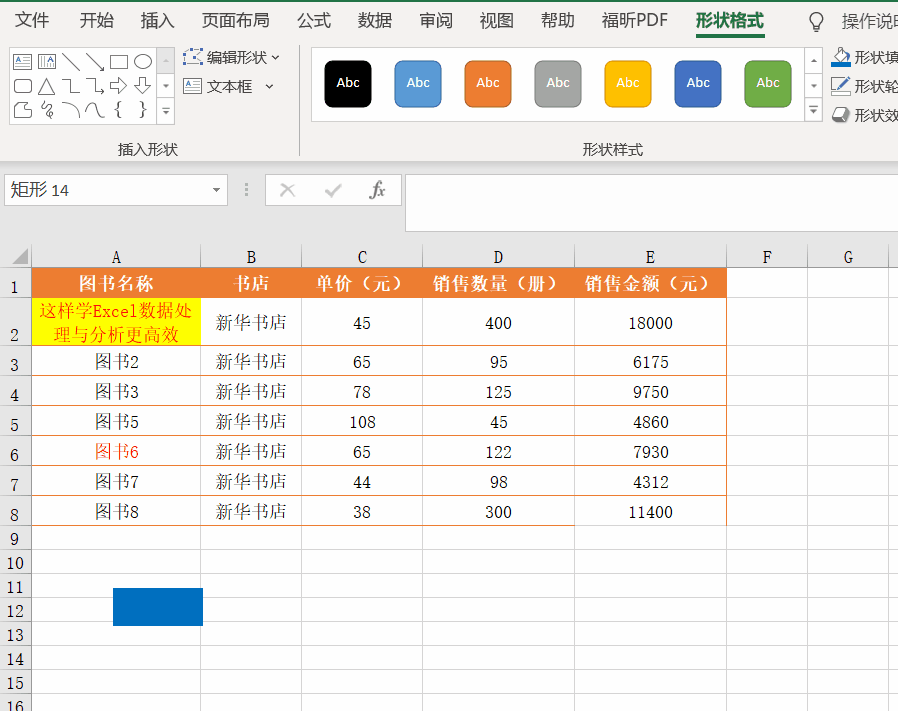
Task: Select the triangle shape
Action: [46, 86]
